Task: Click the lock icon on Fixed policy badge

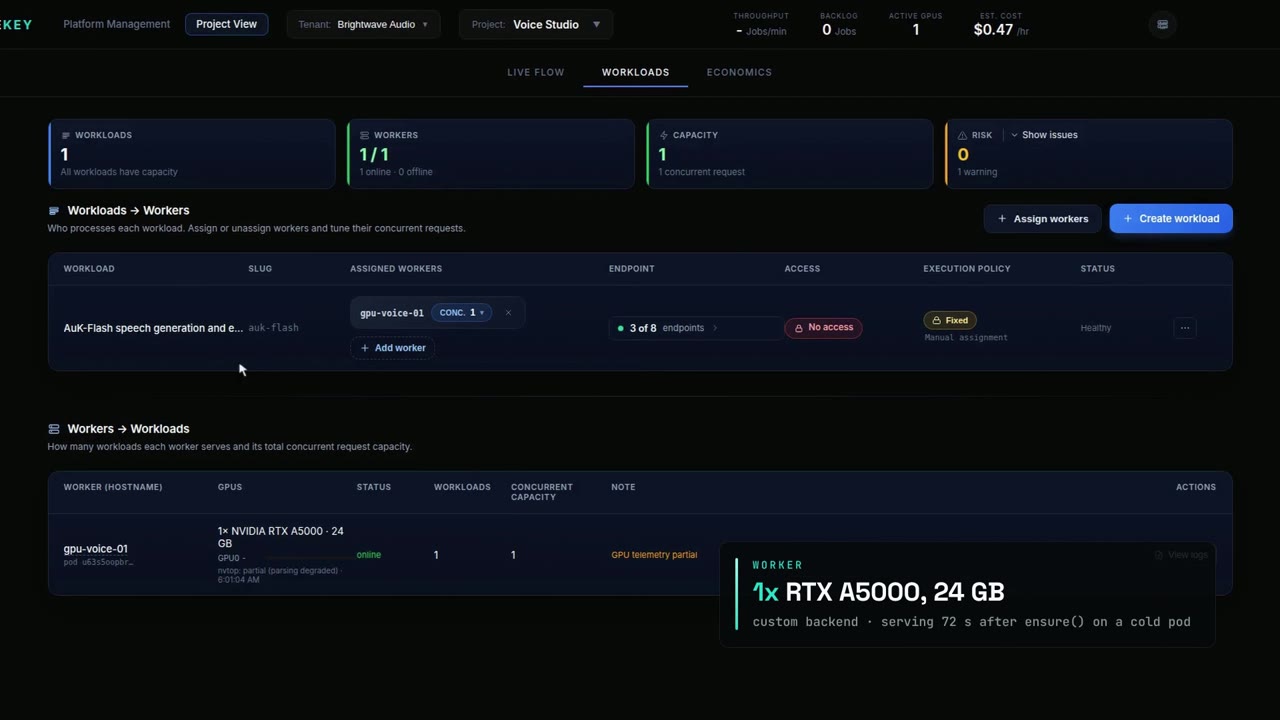Action: [936, 321]
